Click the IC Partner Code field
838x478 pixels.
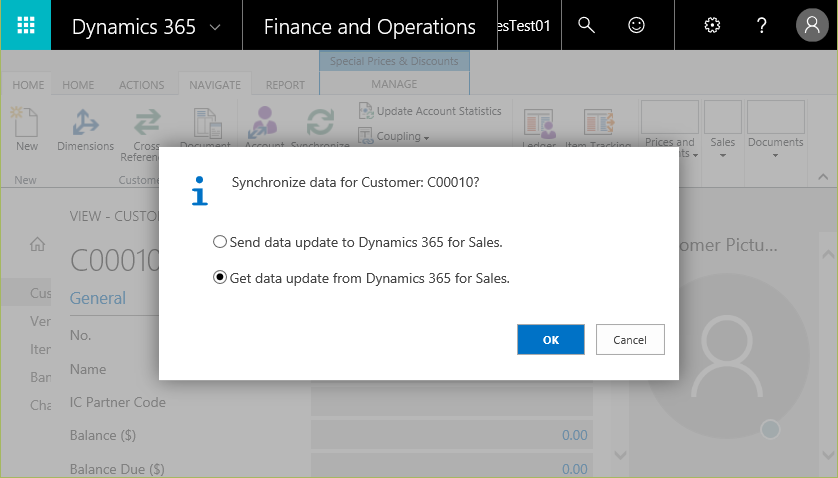pyautogui.click(x=452, y=401)
